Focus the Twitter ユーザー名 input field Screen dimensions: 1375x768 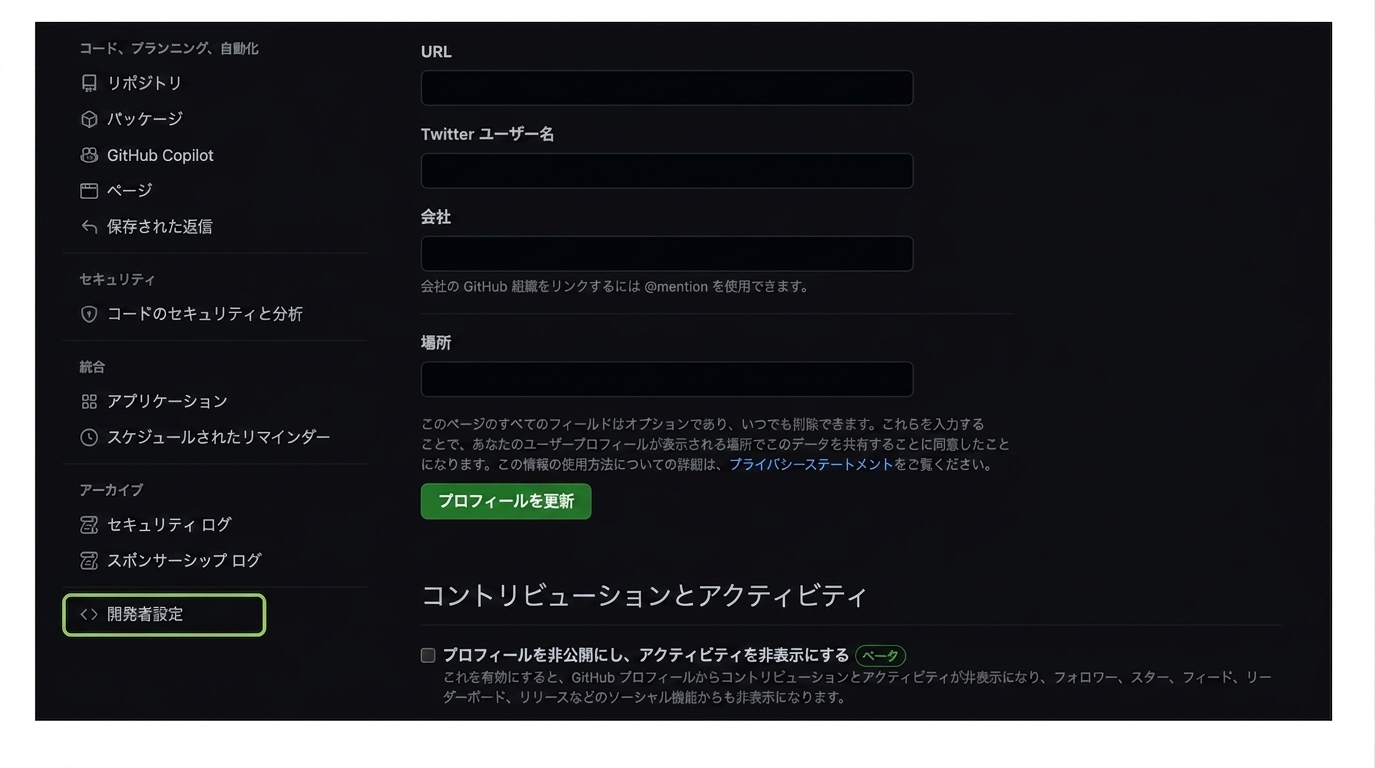[667, 171]
